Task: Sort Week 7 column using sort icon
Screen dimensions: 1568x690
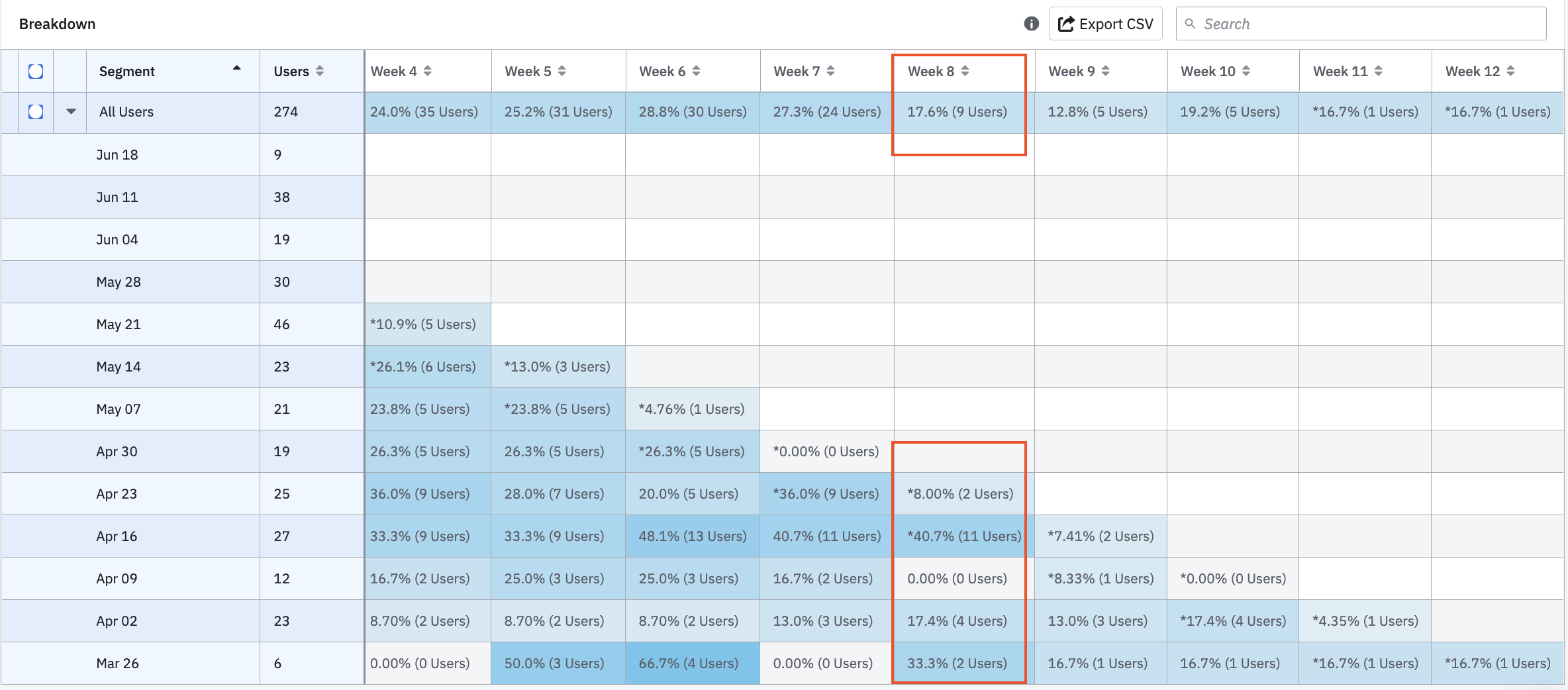Action: [831, 71]
